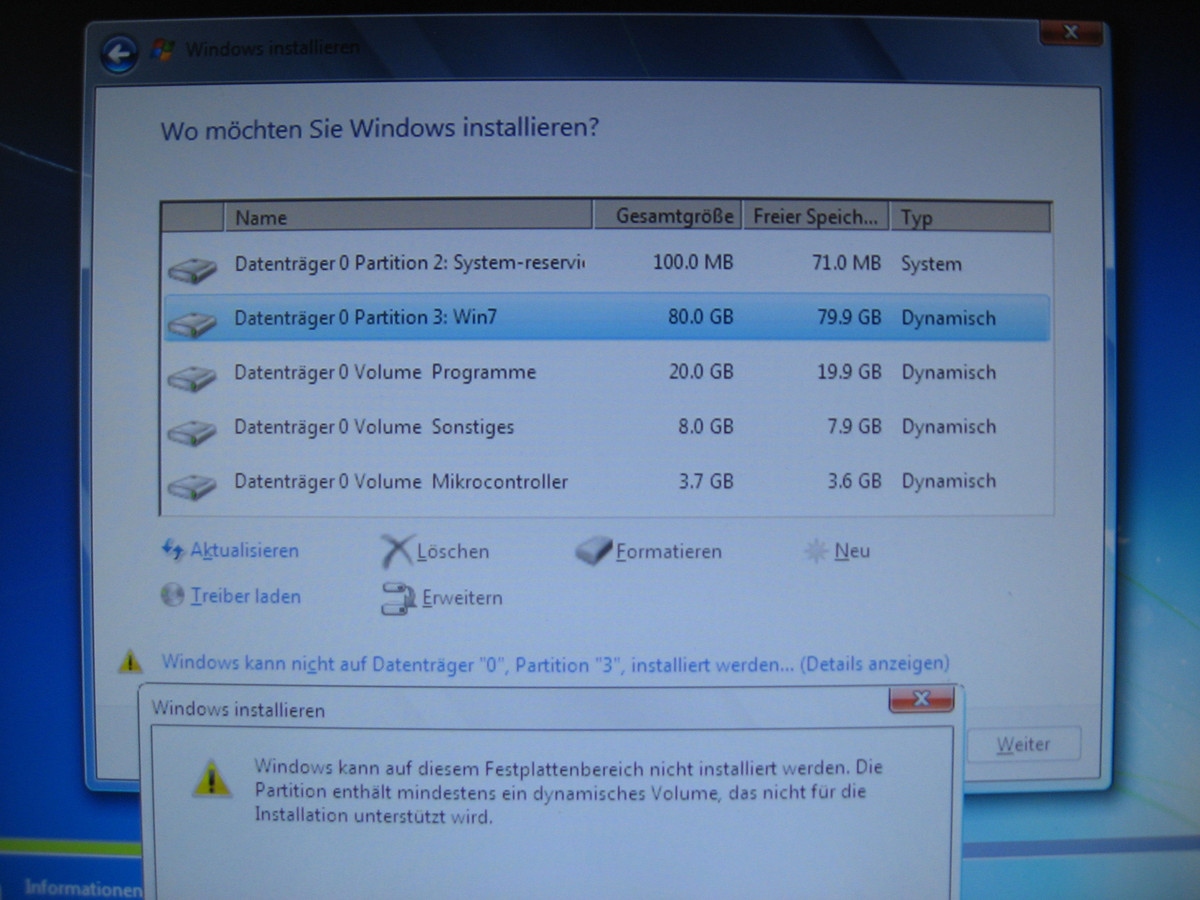Click the 3.7 GB total size cell
Viewport: 1200px width, 900px height.
click(x=706, y=481)
